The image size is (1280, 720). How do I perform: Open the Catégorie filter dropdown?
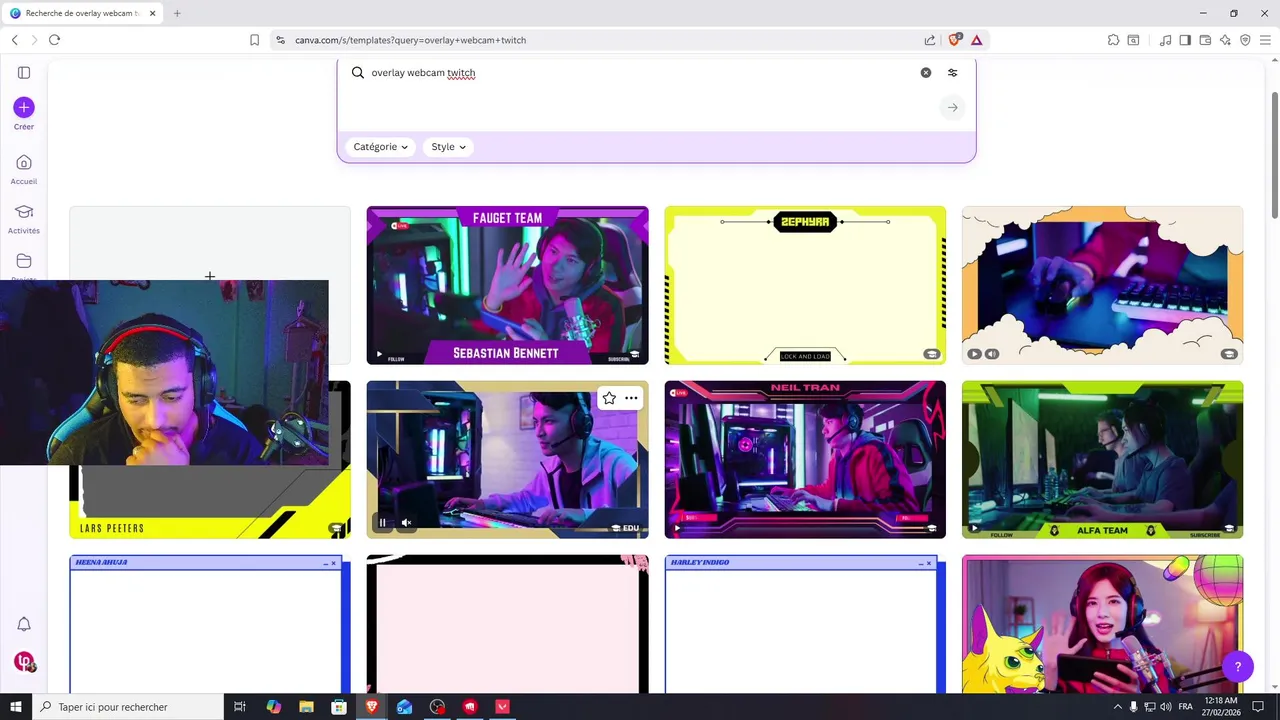coord(381,147)
